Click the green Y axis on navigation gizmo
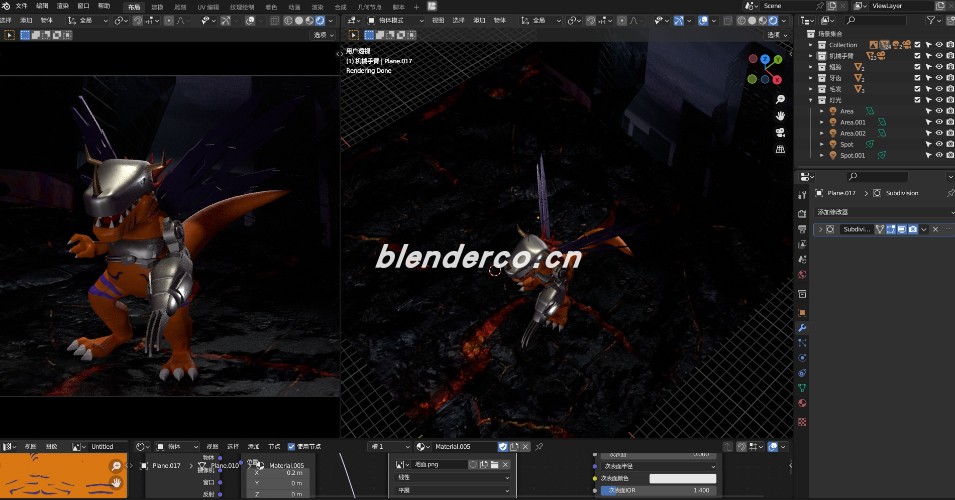955x500 pixels. 778,60
